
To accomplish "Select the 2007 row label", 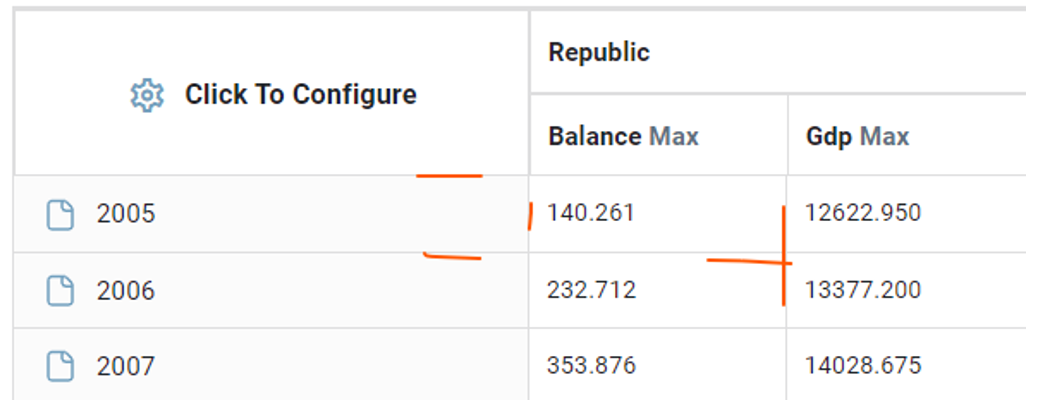I will coord(126,366).
